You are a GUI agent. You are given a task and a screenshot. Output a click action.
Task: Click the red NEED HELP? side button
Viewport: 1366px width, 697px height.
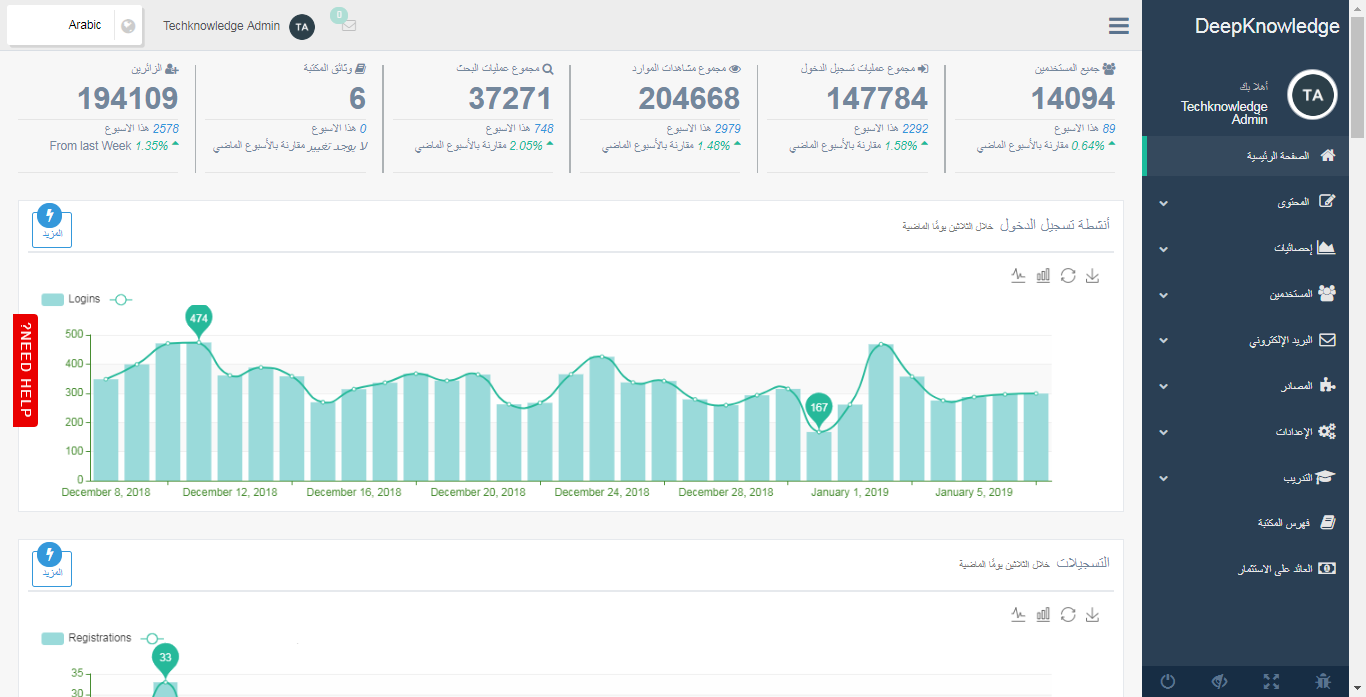click(x=26, y=370)
